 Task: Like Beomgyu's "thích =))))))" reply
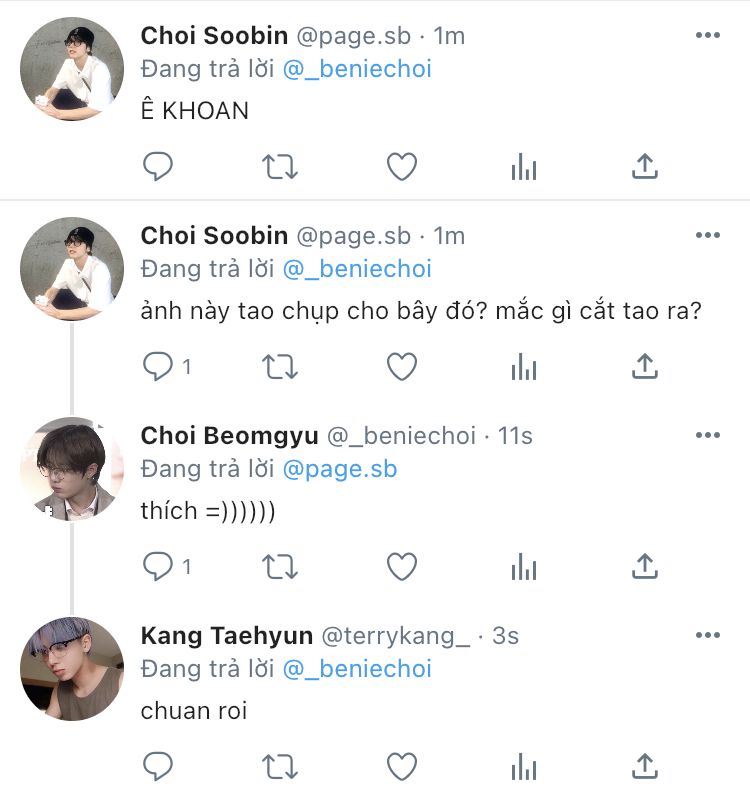[x=402, y=567]
